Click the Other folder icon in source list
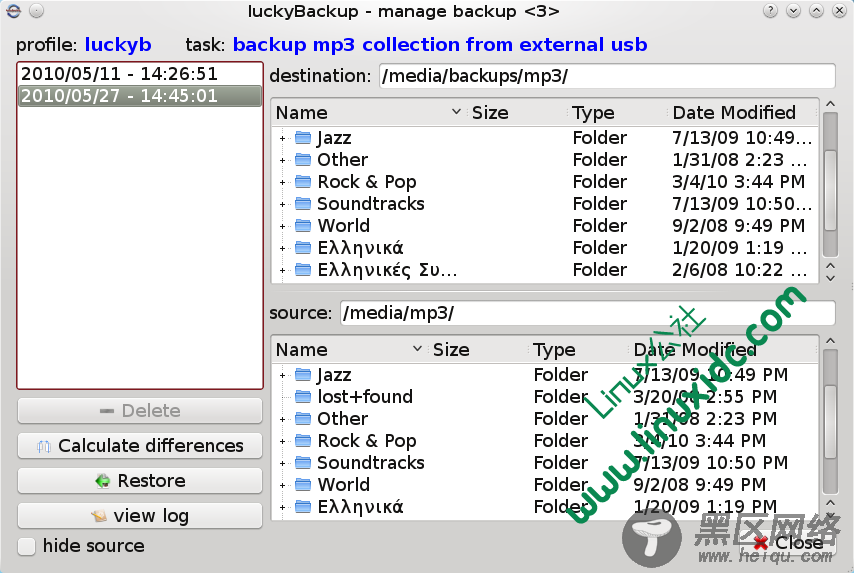The width and height of the screenshot is (854, 573). [303, 419]
